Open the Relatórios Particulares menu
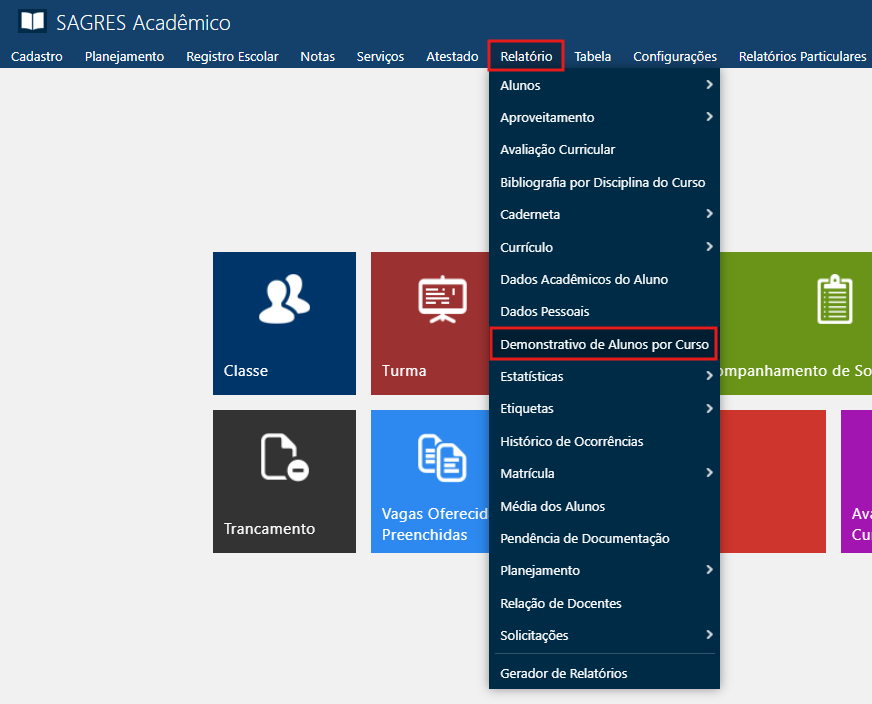Screen dimensions: 872x704 point(802,56)
